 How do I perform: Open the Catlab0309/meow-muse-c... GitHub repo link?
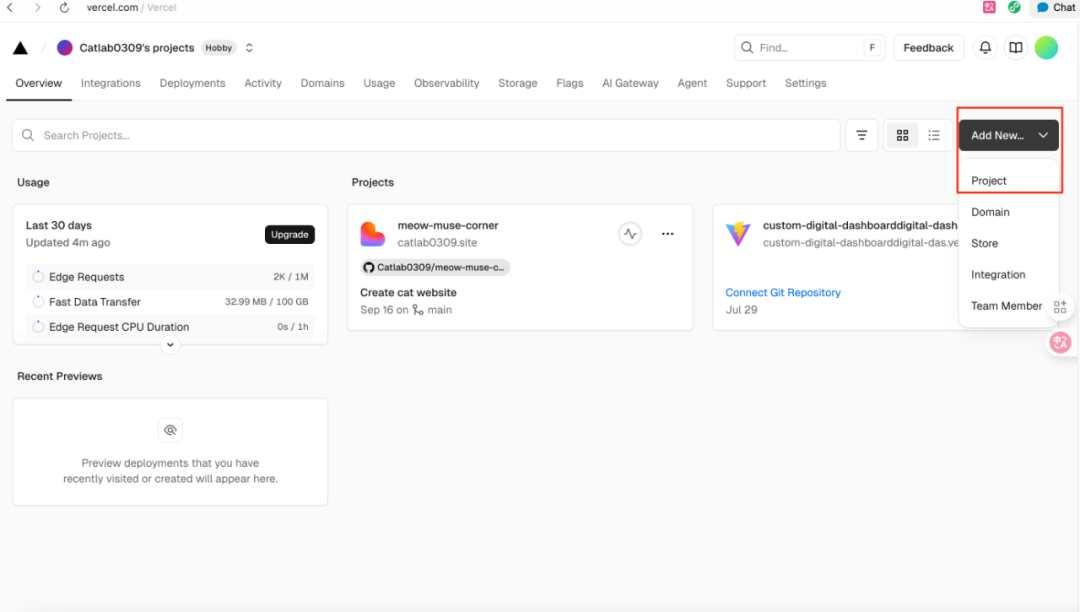point(435,267)
